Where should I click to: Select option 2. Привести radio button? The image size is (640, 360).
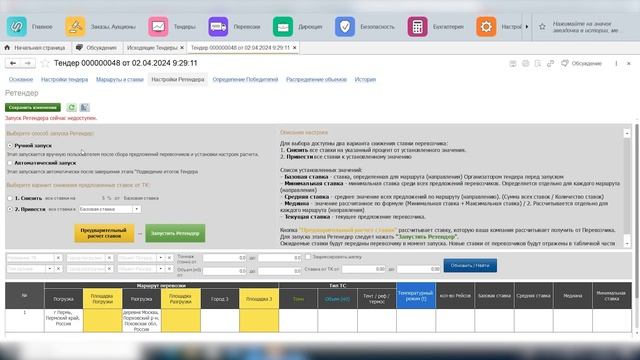click(10, 209)
